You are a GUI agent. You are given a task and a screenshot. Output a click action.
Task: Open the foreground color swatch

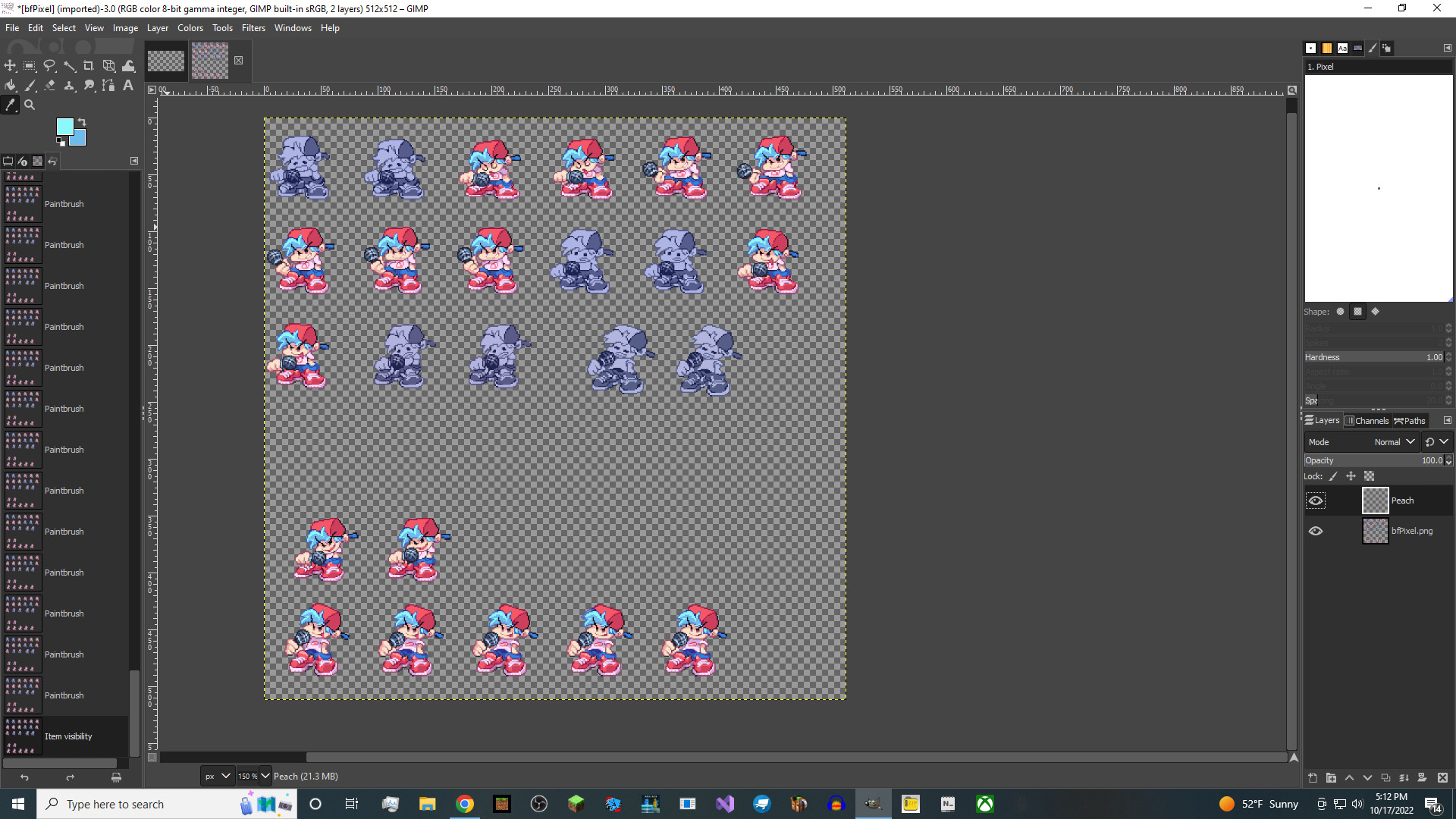[64, 127]
